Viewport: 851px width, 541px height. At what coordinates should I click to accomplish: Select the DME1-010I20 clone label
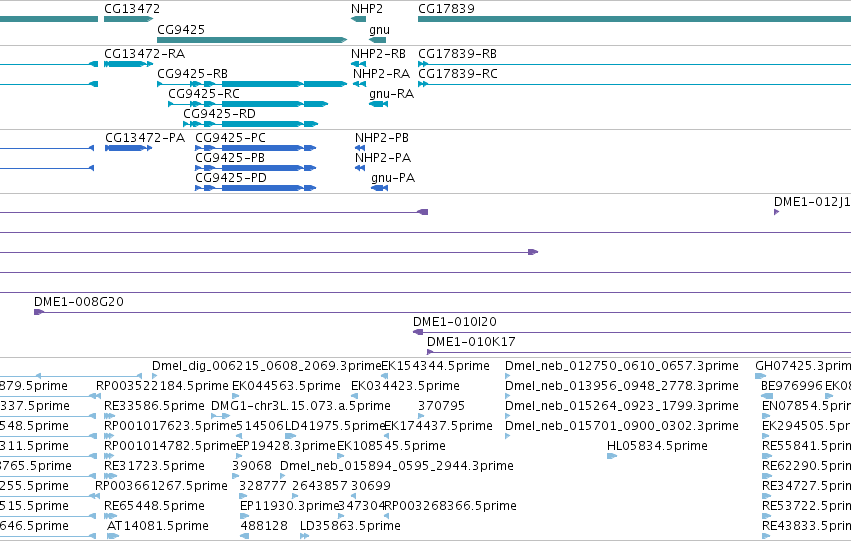[x=455, y=322]
